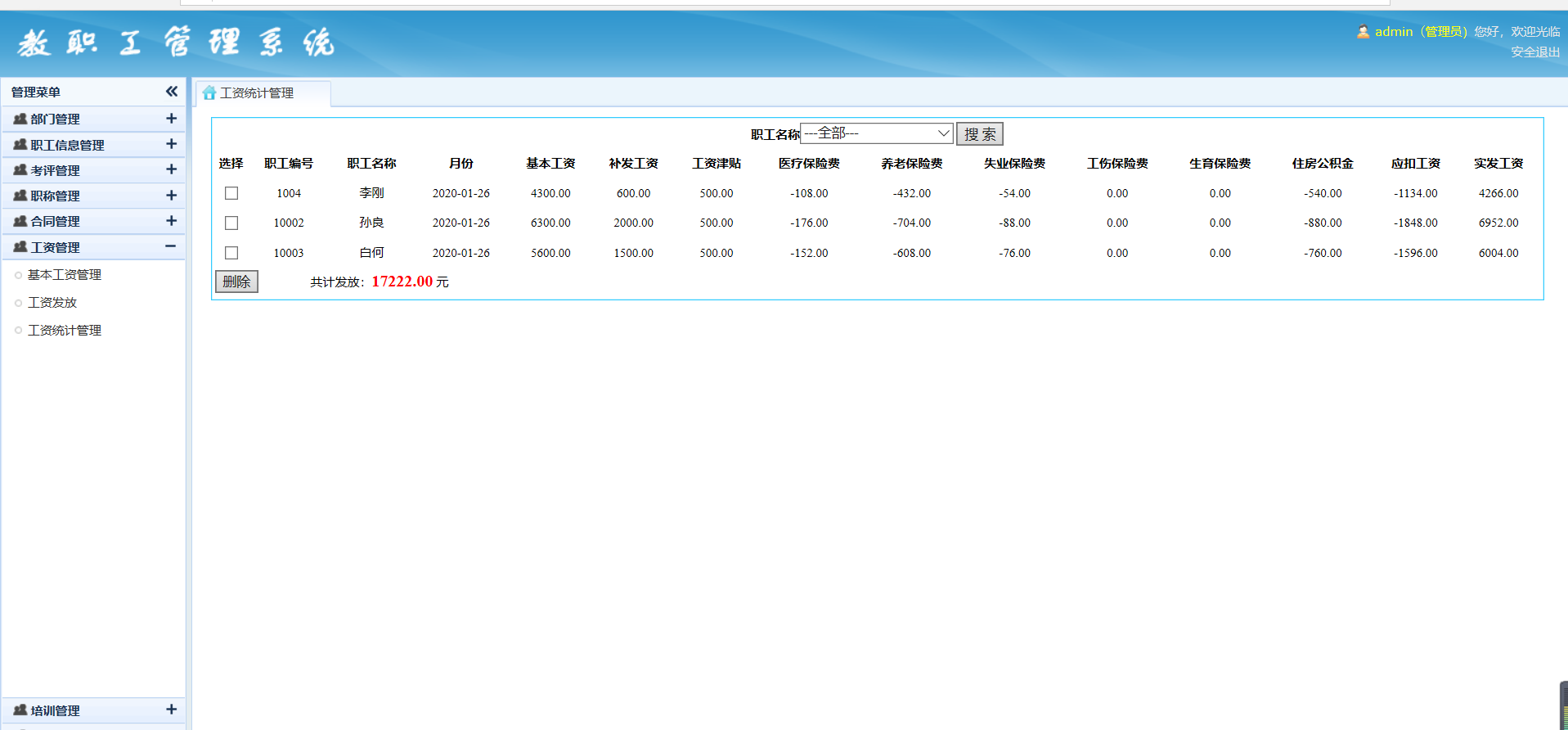Viewport: 1568px width, 730px height.
Task: Select the checkbox for employee 孙良
Action: 231,223
